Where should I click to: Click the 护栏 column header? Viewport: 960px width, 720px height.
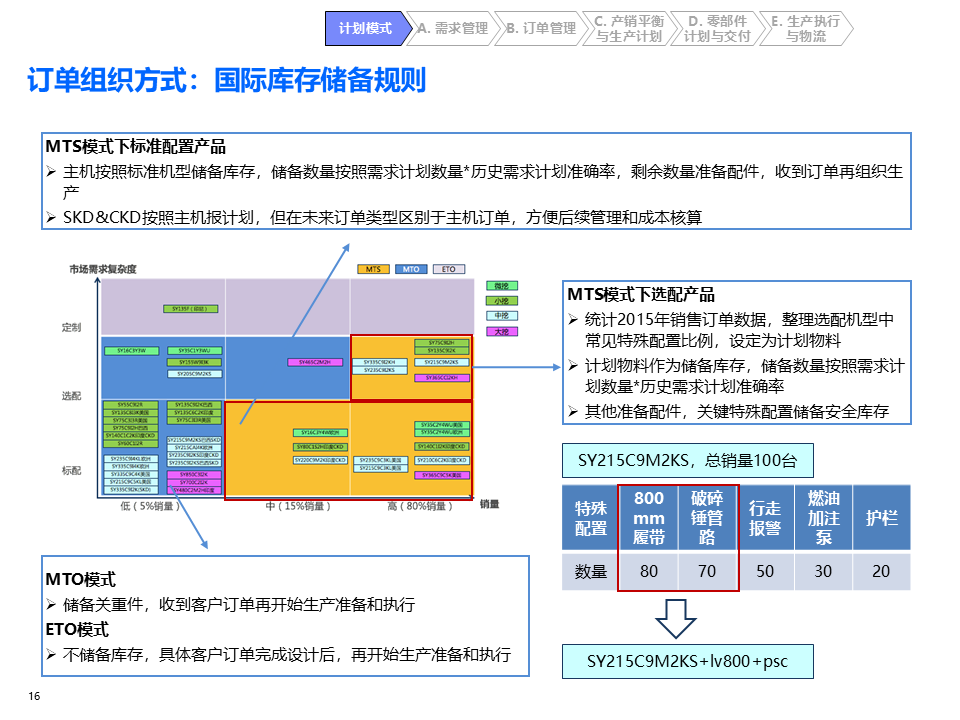(x=882, y=517)
